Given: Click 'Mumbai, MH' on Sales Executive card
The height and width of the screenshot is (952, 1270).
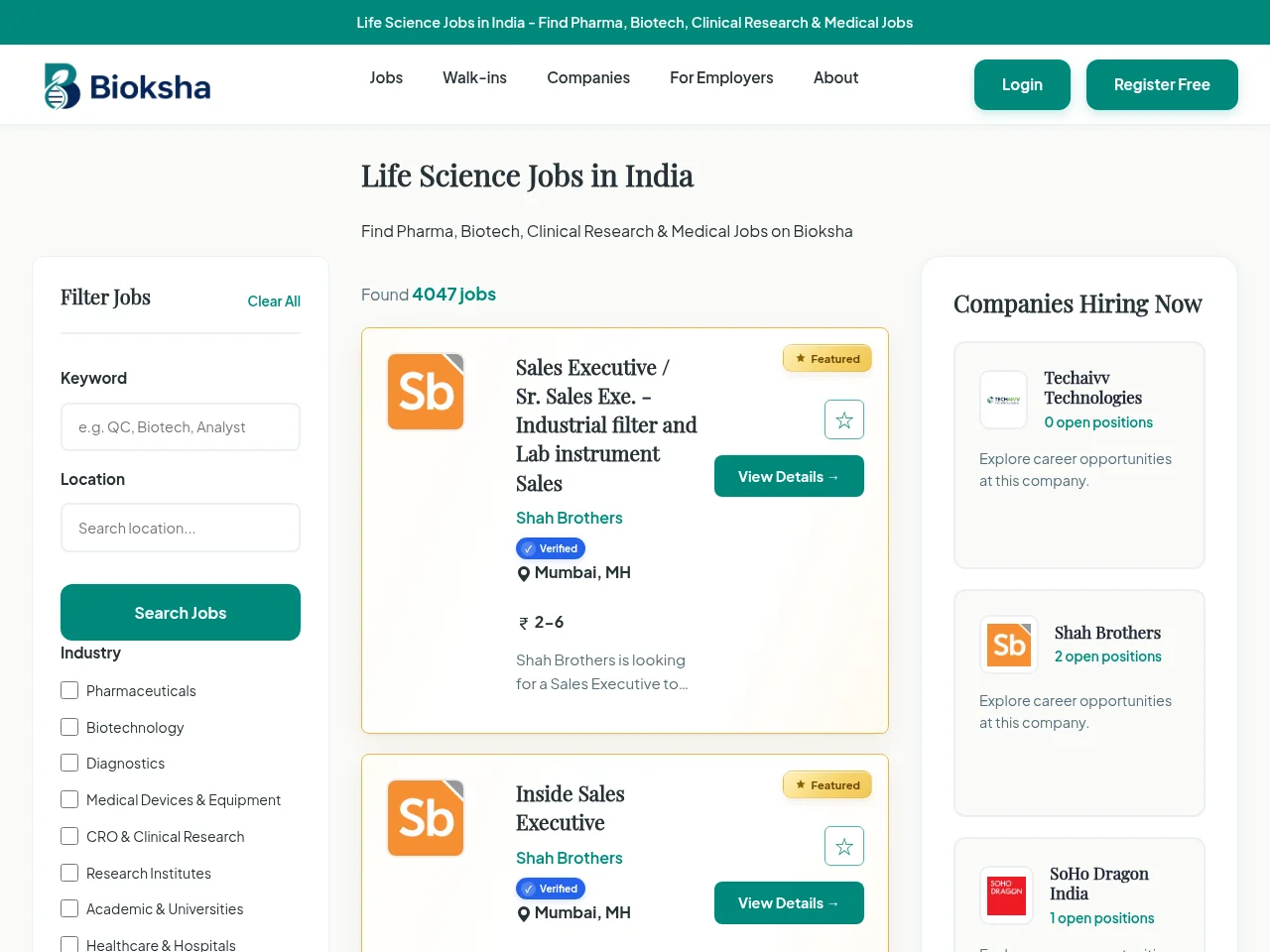Looking at the screenshot, I should [582, 572].
